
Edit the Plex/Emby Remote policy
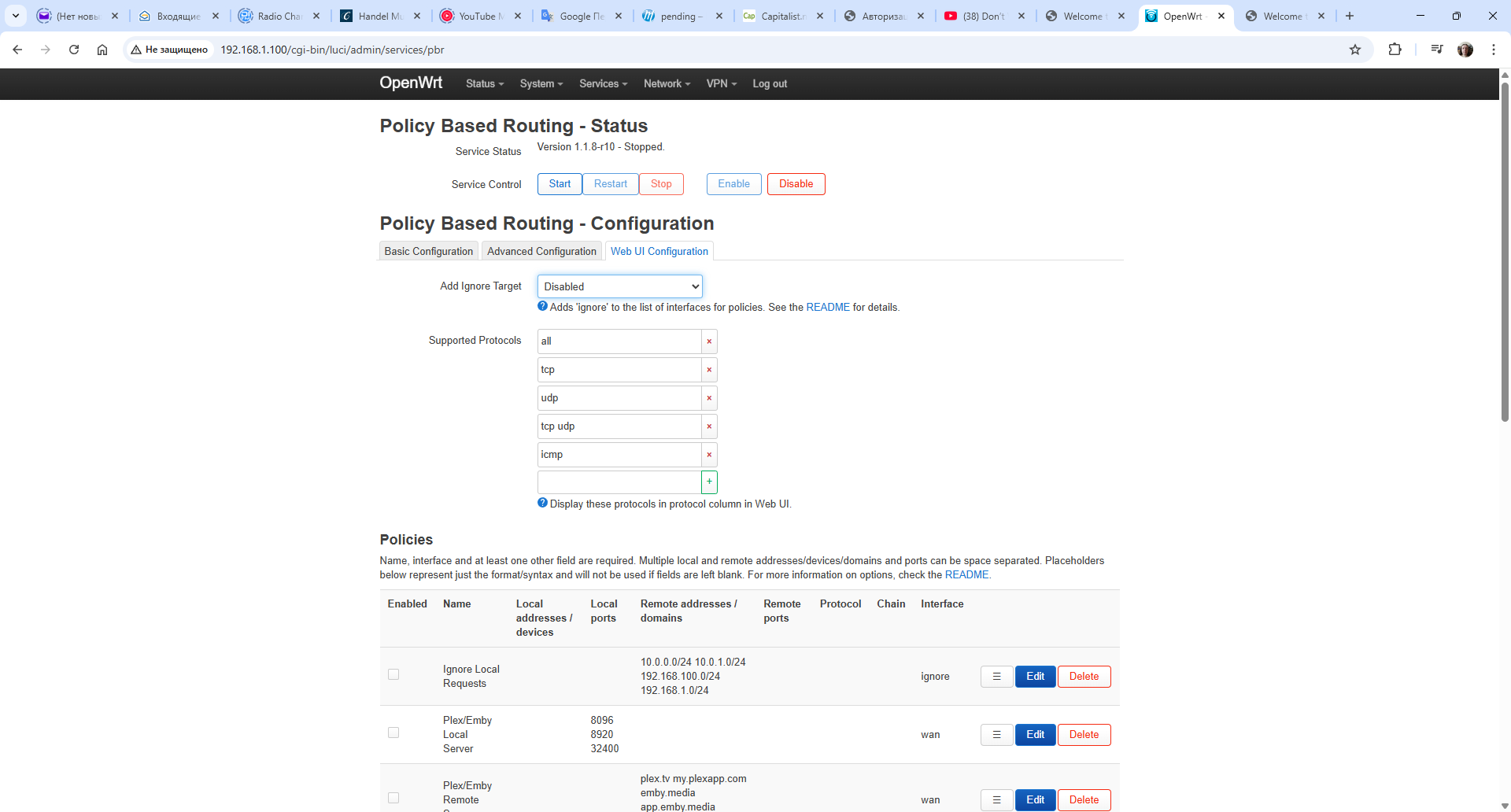pos(1035,800)
